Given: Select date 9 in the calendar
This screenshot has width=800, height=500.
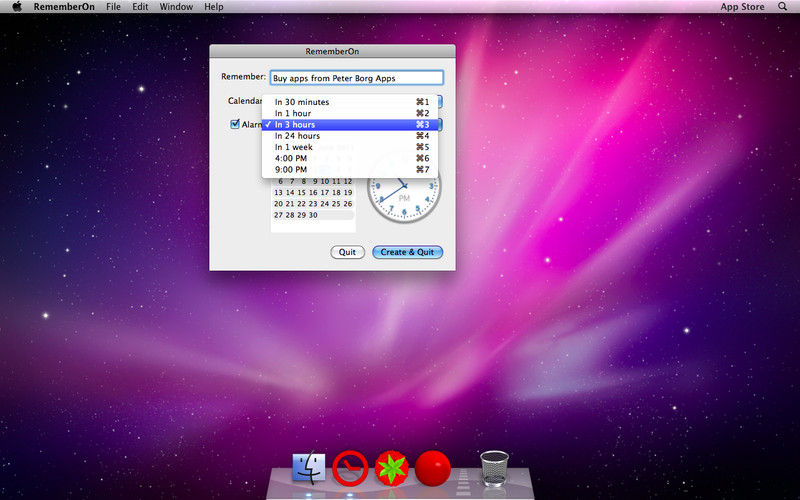Looking at the screenshot, I should 315,181.
